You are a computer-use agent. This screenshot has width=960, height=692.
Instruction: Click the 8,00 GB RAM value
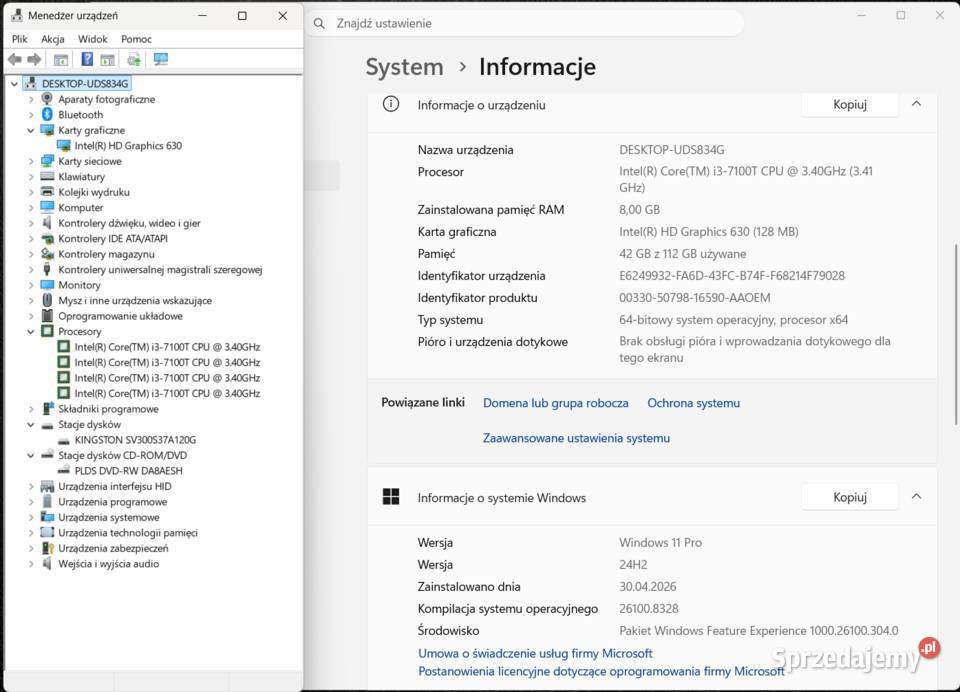click(x=639, y=209)
